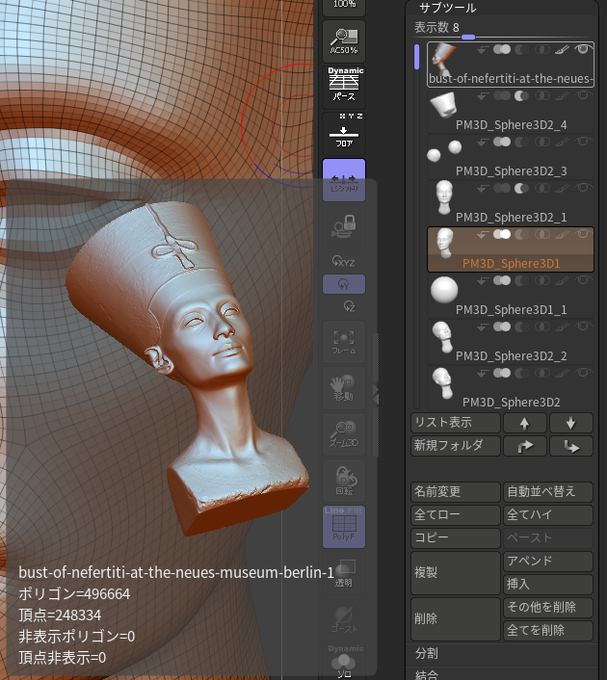Image resolution: width=607 pixels, height=680 pixels.
Task: Select the PM3D_Sphere3D2_3 subtool
Action: [x=510, y=158]
